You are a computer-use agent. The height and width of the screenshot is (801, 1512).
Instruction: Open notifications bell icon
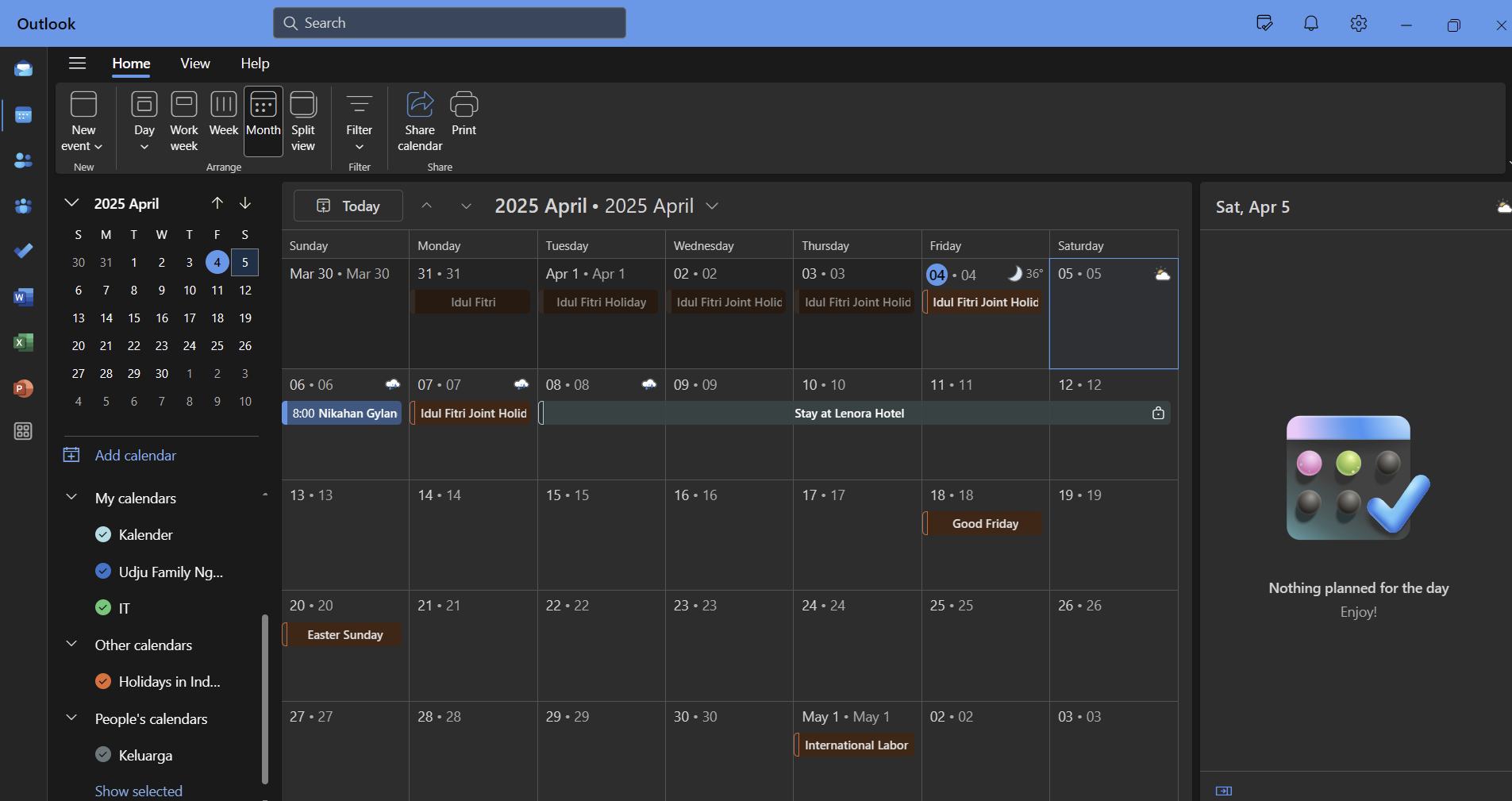coord(1311,24)
